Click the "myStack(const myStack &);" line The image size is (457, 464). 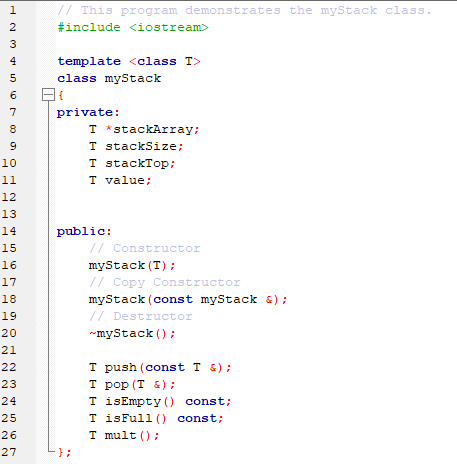pos(188,299)
